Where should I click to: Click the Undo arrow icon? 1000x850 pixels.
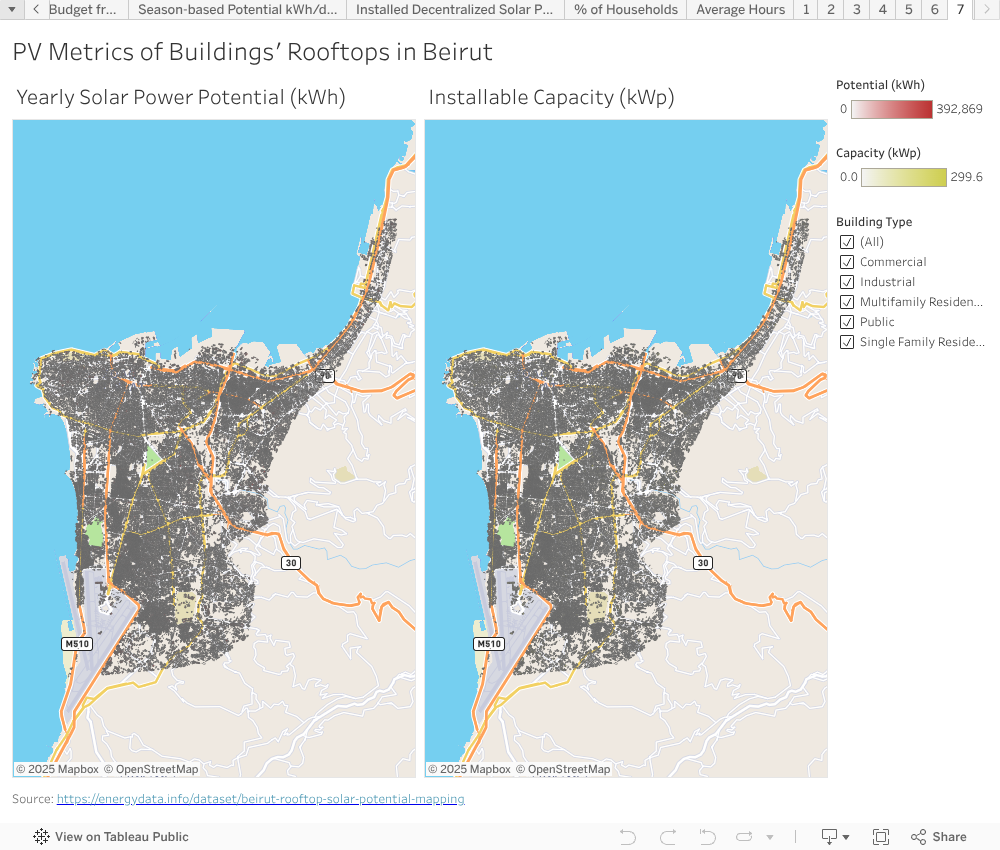point(628,837)
